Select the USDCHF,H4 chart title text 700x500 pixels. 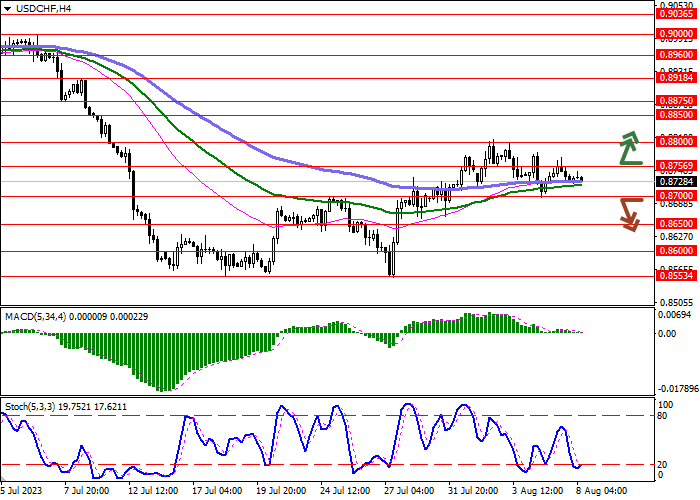(43, 8)
